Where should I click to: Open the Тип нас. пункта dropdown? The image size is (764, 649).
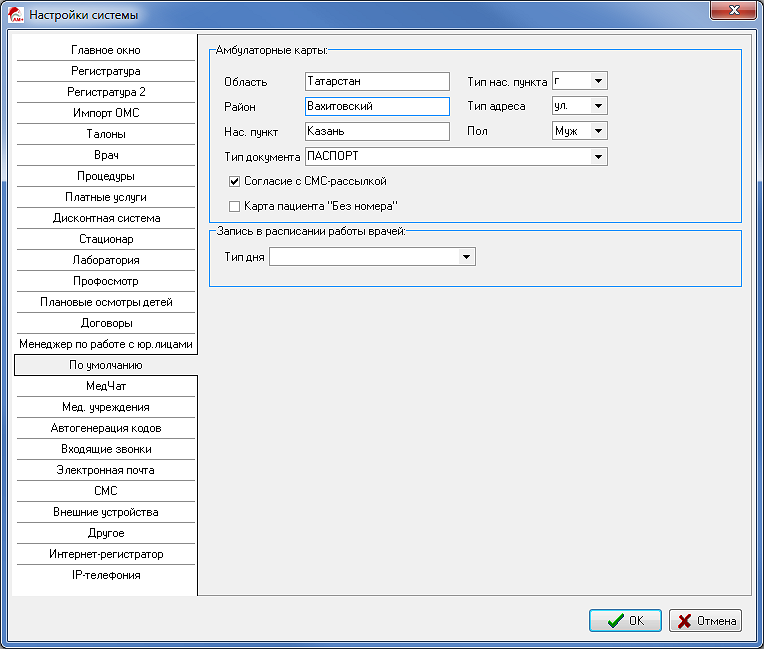point(598,81)
